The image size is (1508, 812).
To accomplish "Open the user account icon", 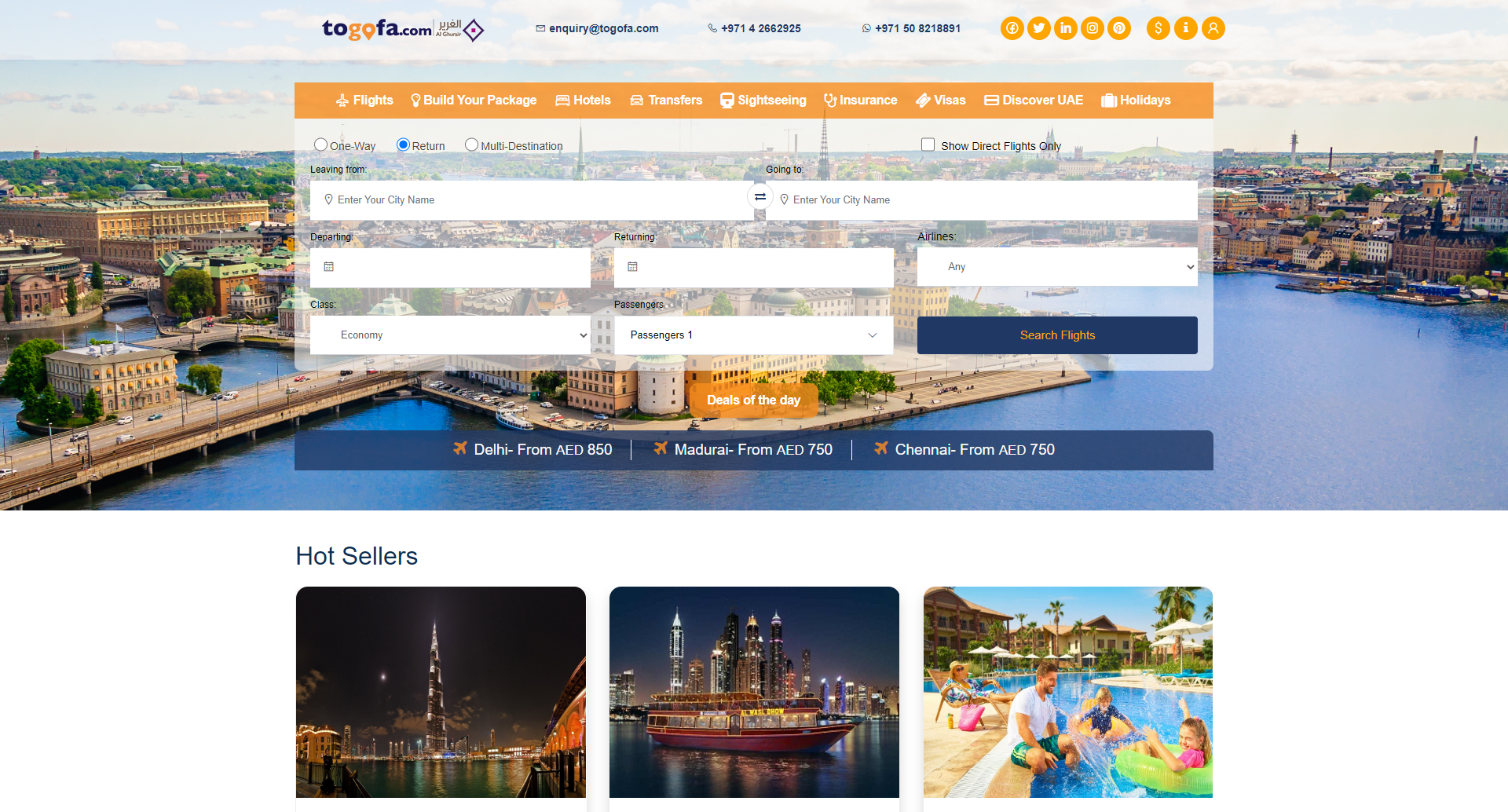I will pos(1213,28).
